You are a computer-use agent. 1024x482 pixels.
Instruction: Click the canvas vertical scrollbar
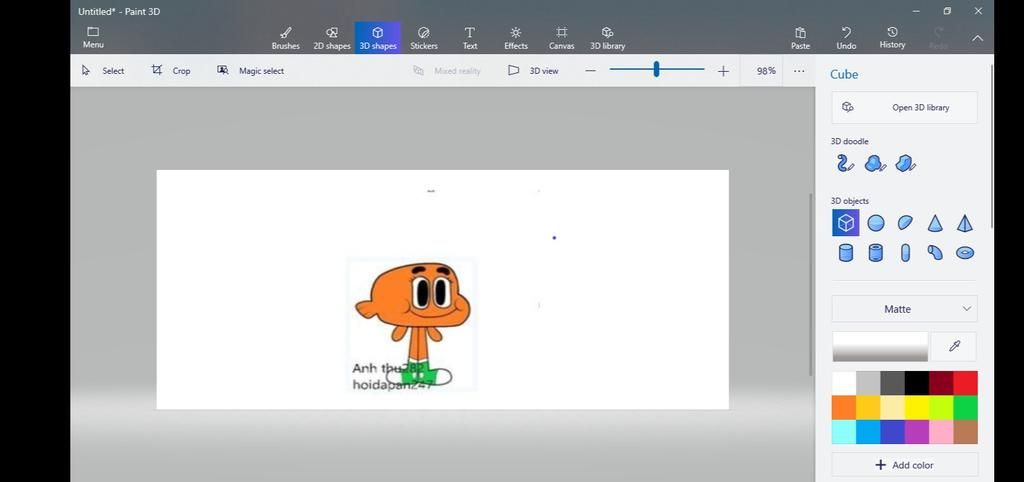coord(811,284)
